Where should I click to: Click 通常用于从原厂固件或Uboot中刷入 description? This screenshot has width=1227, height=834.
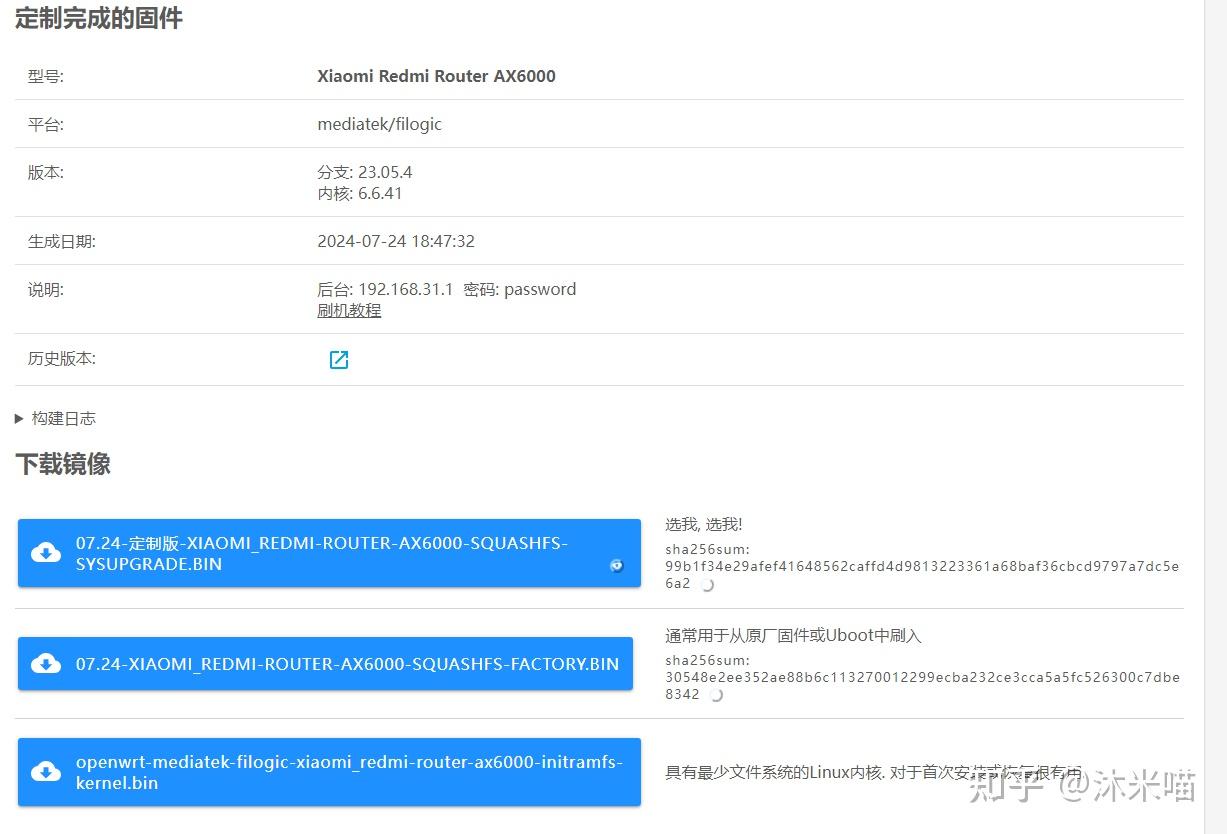pyautogui.click(x=793, y=635)
